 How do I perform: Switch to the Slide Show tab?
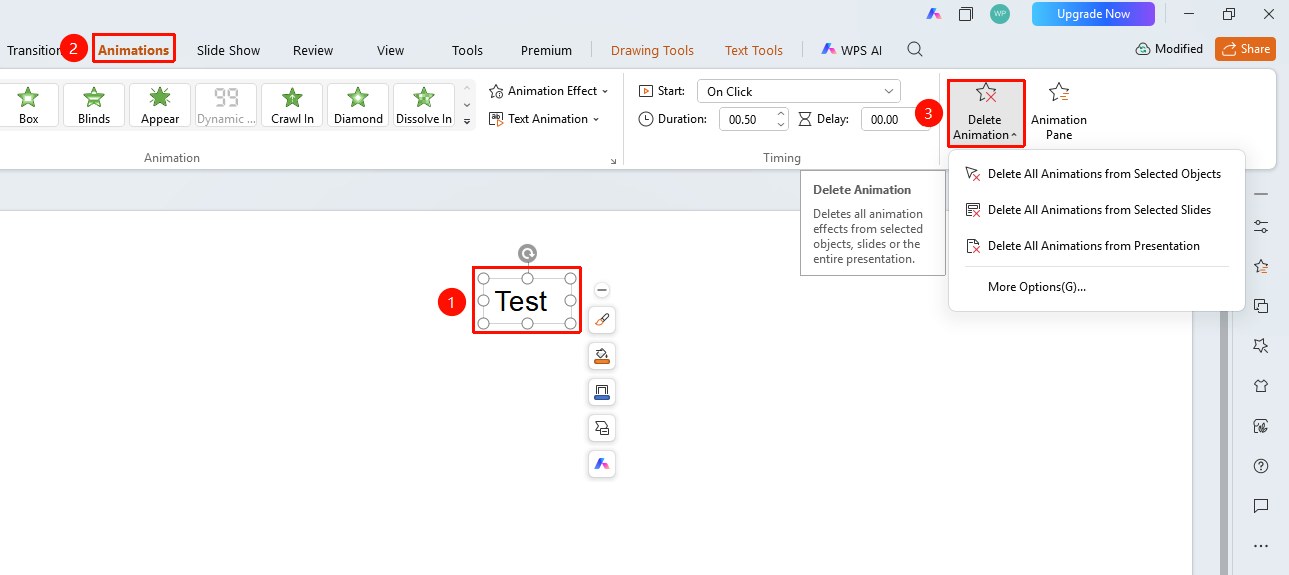[228, 50]
